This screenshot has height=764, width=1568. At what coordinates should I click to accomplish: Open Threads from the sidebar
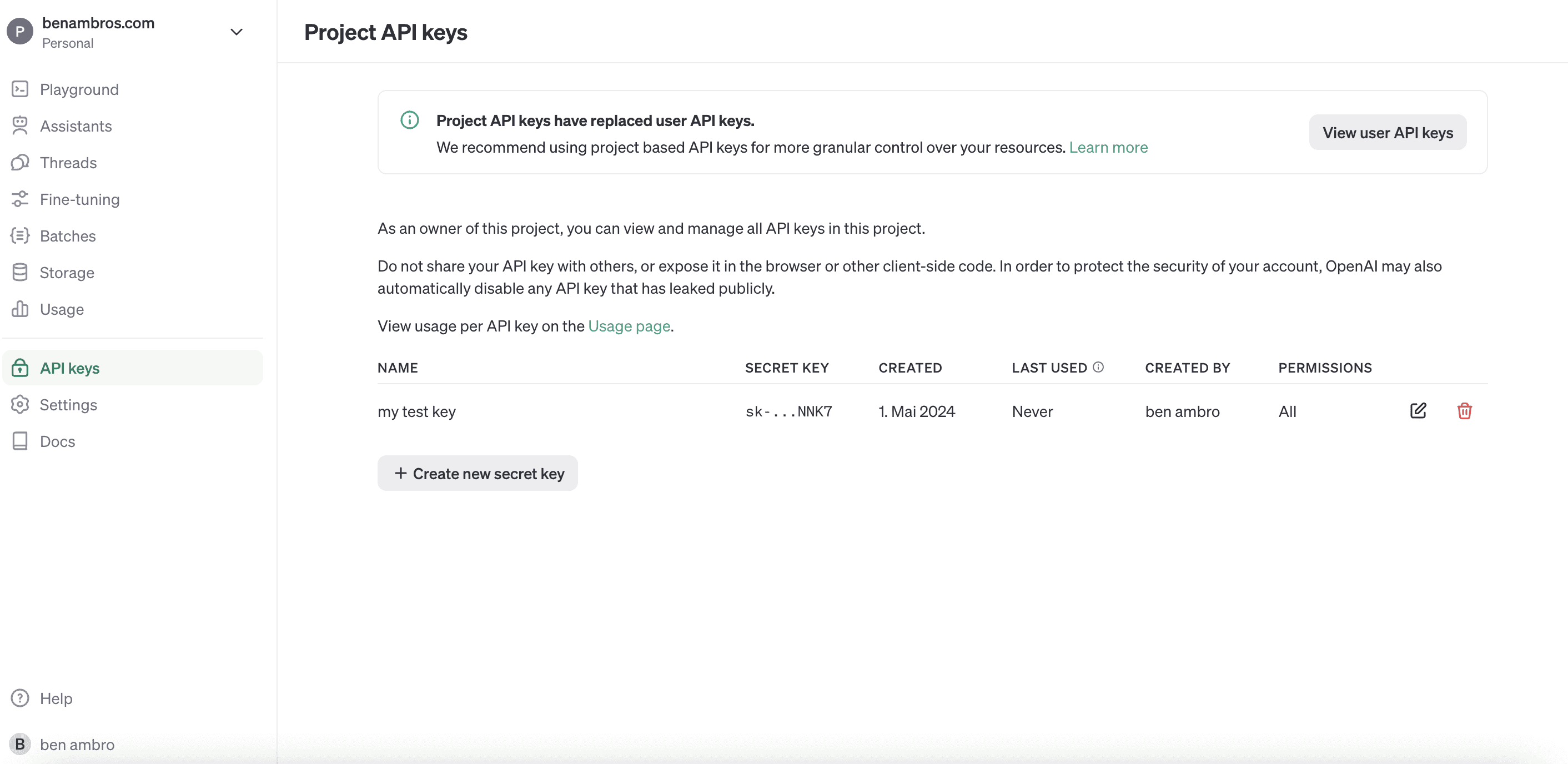(x=133, y=163)
